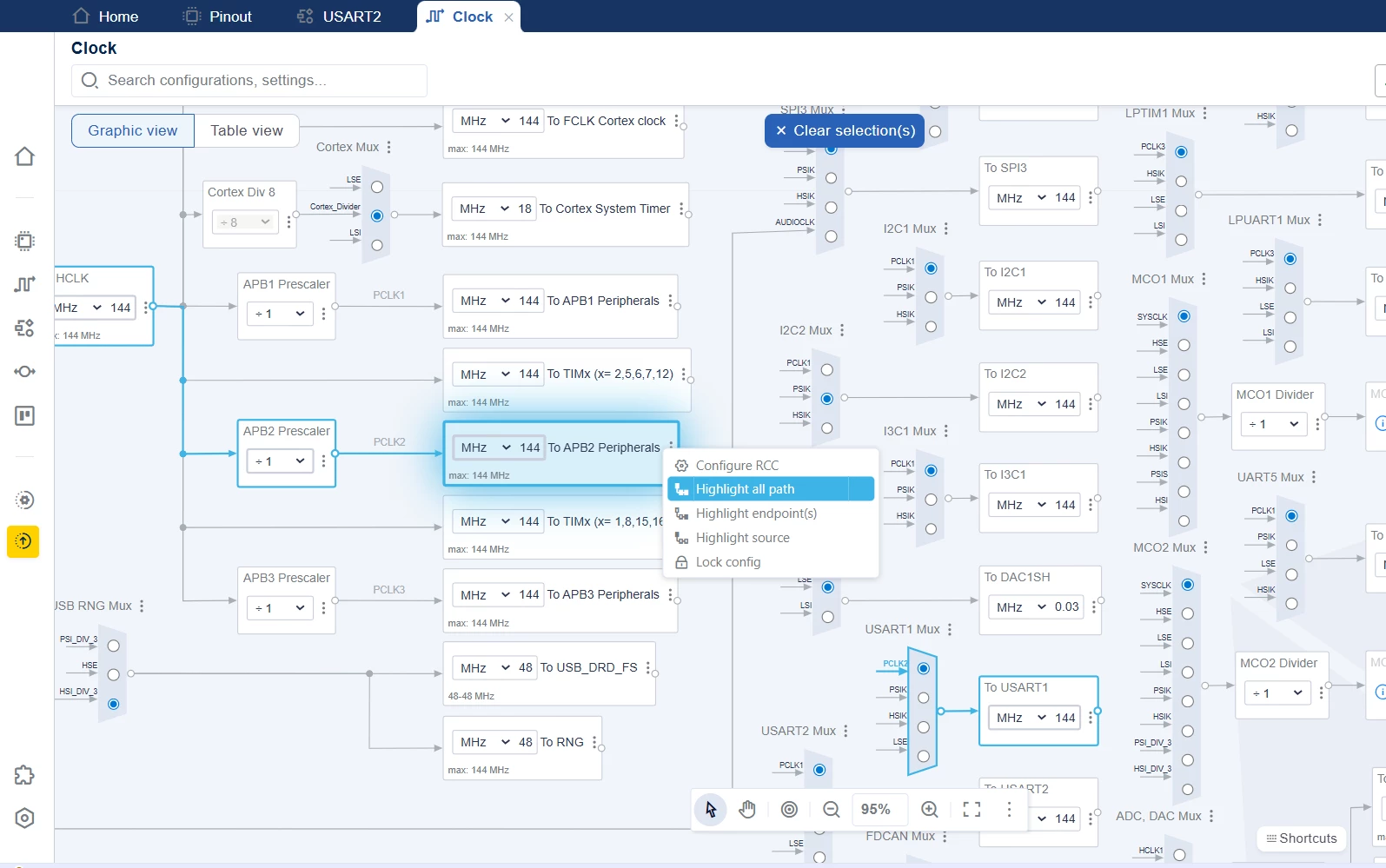Open MHz unit dropdown for To SPI3

(x=1020, y=198)
